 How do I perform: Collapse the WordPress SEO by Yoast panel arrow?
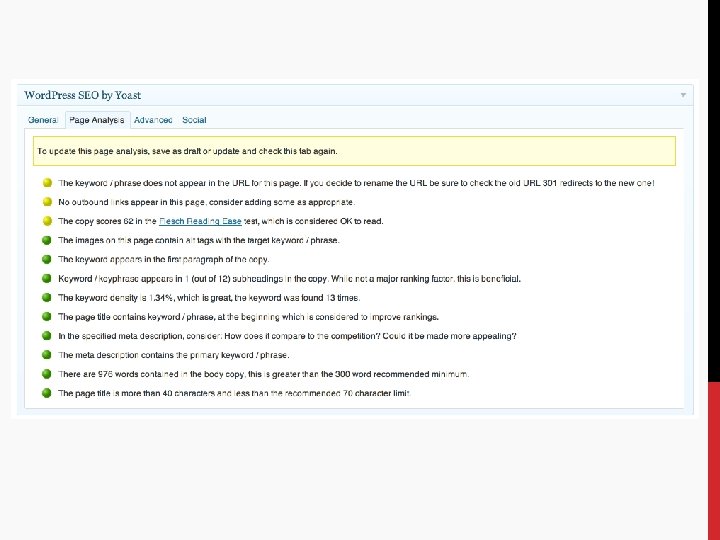683,95
